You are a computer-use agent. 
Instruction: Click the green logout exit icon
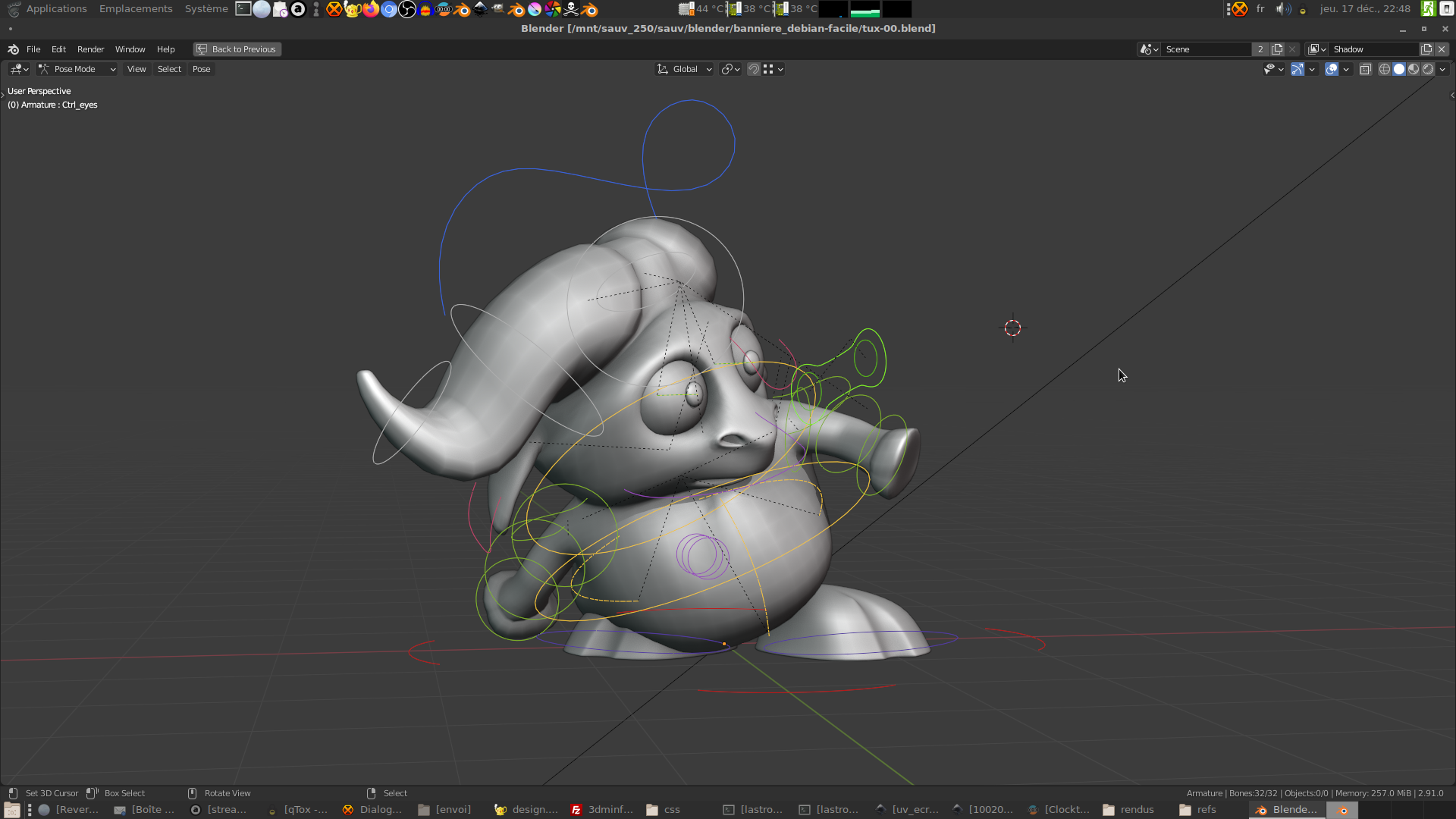click(1428, 9)
